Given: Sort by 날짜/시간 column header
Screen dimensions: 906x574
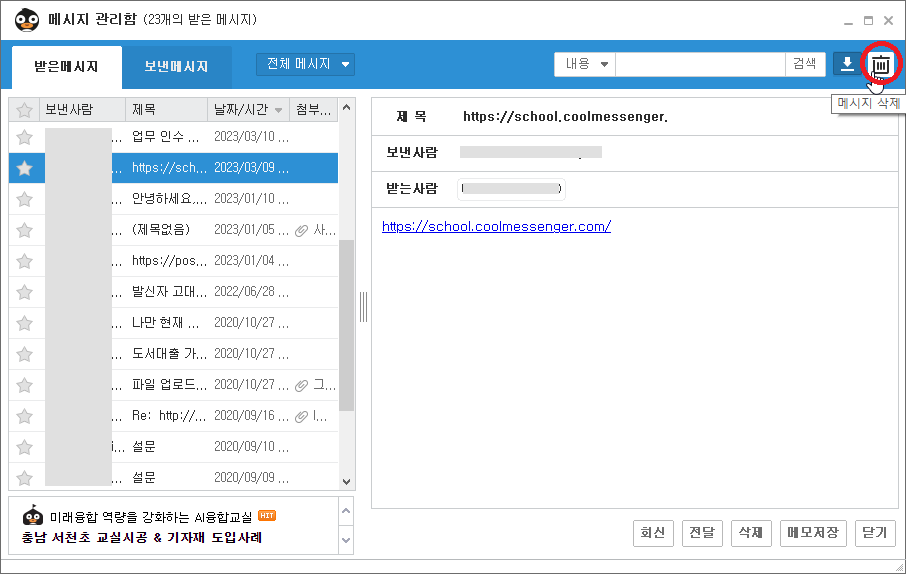Looking at the screenshot, I should (x=248, y=109).
